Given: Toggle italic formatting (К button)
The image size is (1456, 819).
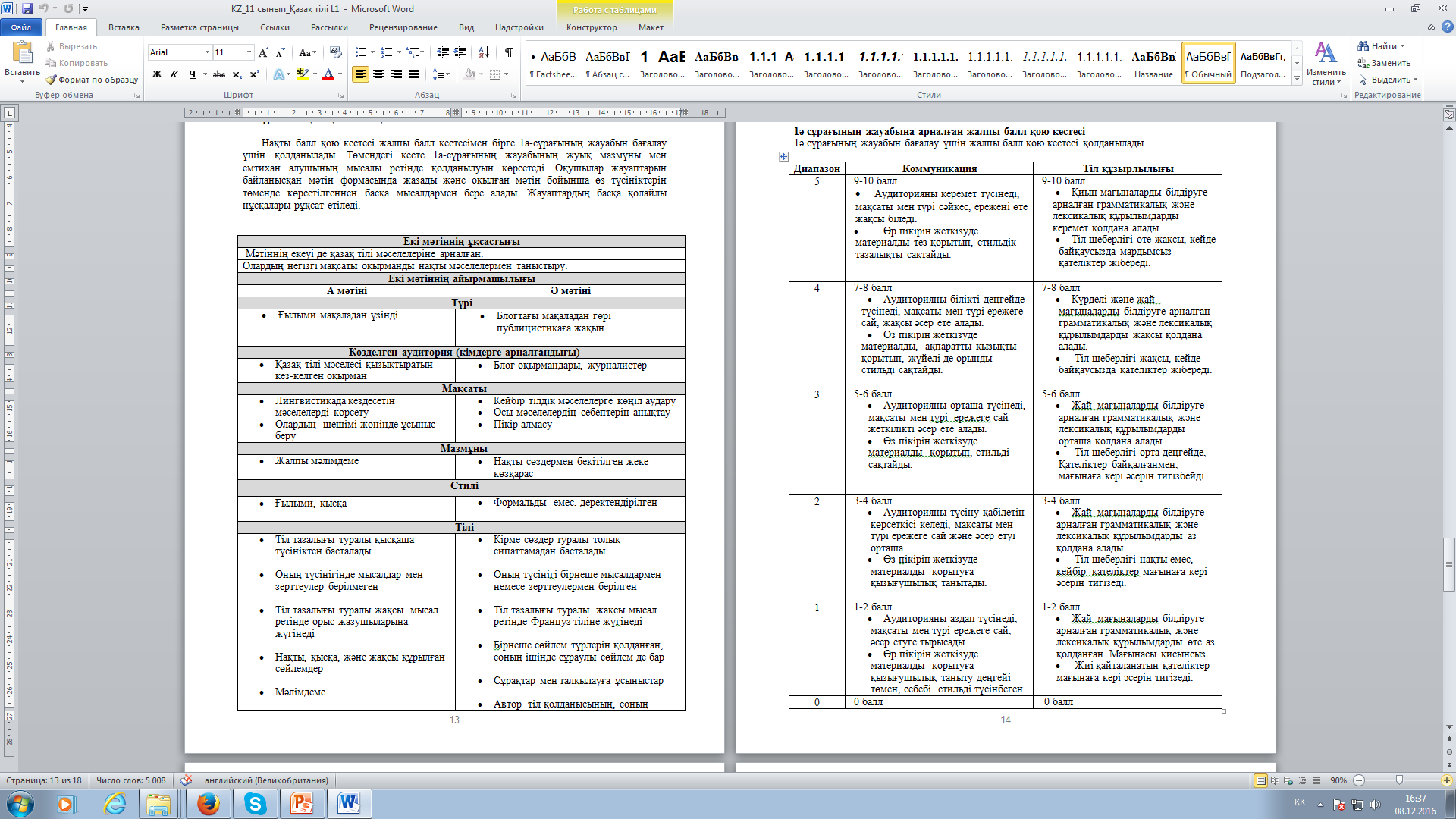Looking at the screenshot, I should [x=174, y=74].
